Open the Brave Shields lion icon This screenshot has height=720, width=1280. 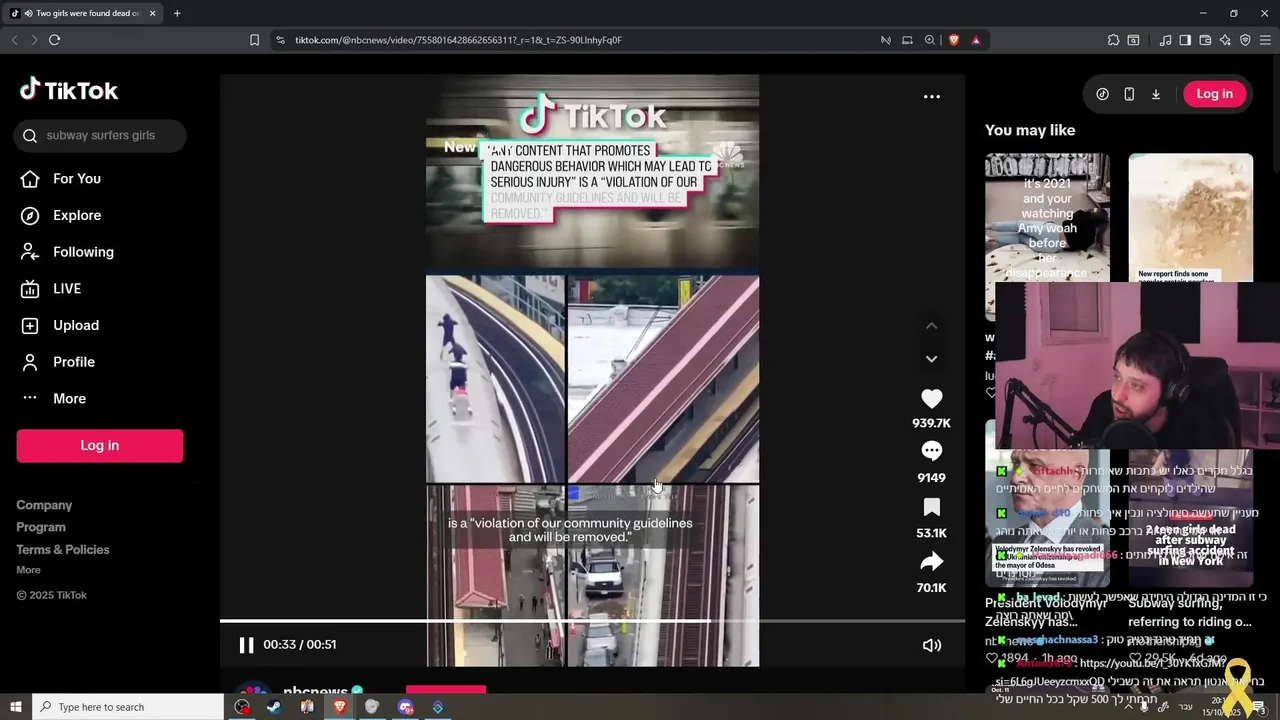pos(954,40)
